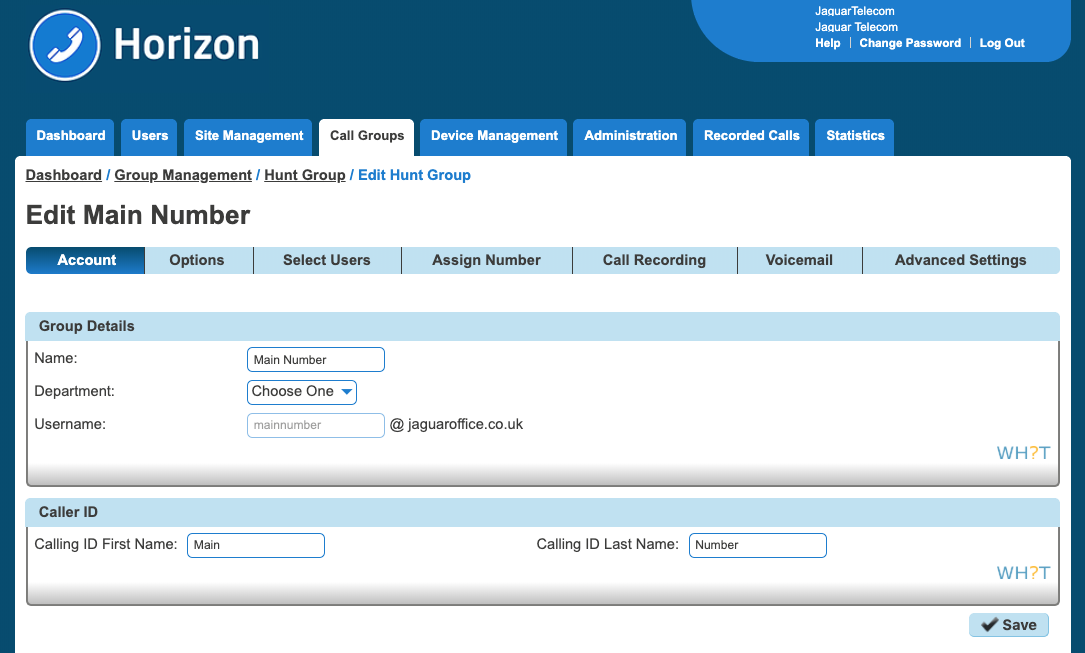
Task: Open the Hunt Group breadcrumb link
Action: pos(304,175)
